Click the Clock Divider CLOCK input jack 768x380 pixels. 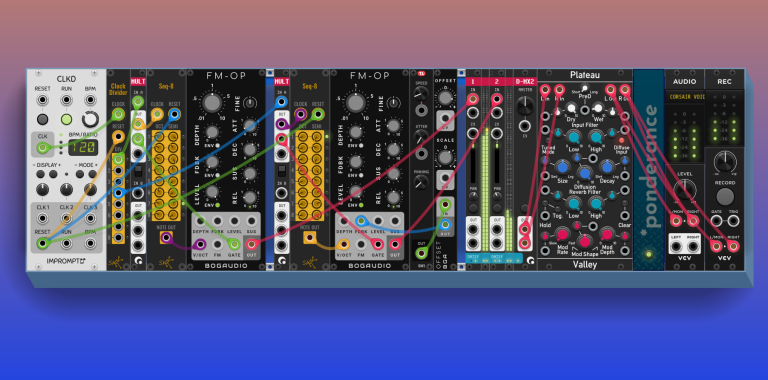pos(118,115)
